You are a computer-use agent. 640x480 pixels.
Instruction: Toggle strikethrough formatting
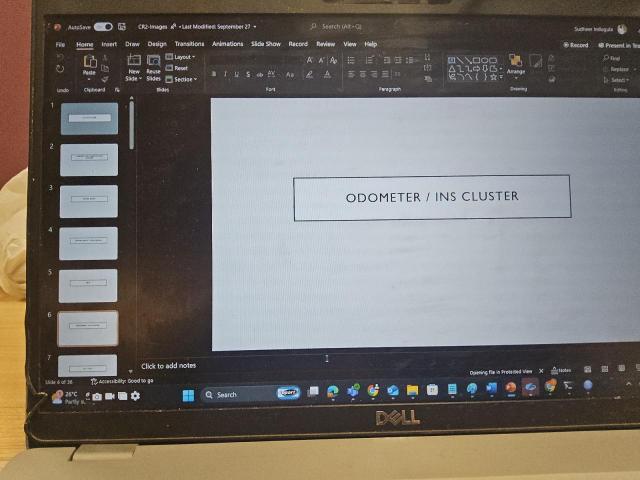[x=260, y=75]
